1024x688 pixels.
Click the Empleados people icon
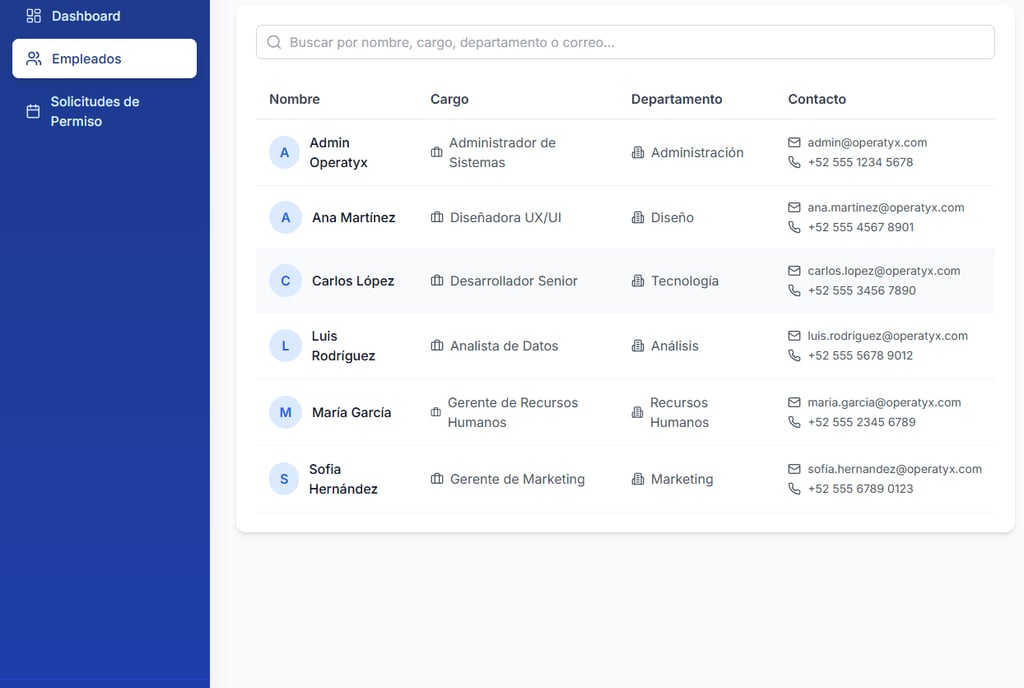33,59
